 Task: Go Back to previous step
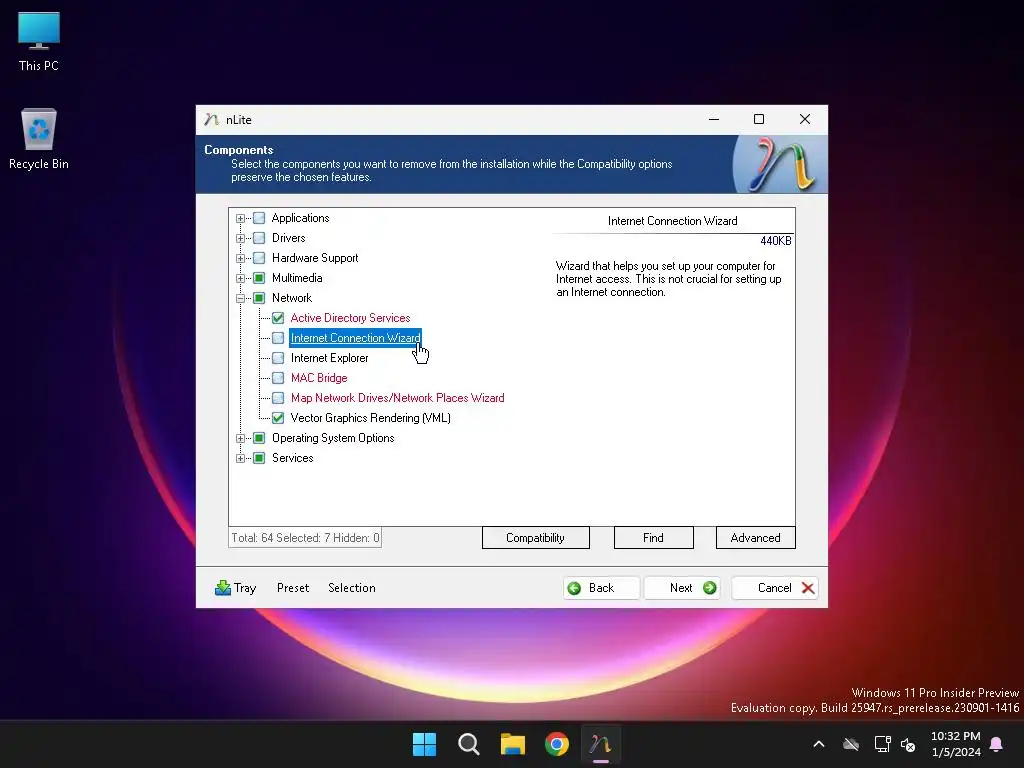[601, 588]
